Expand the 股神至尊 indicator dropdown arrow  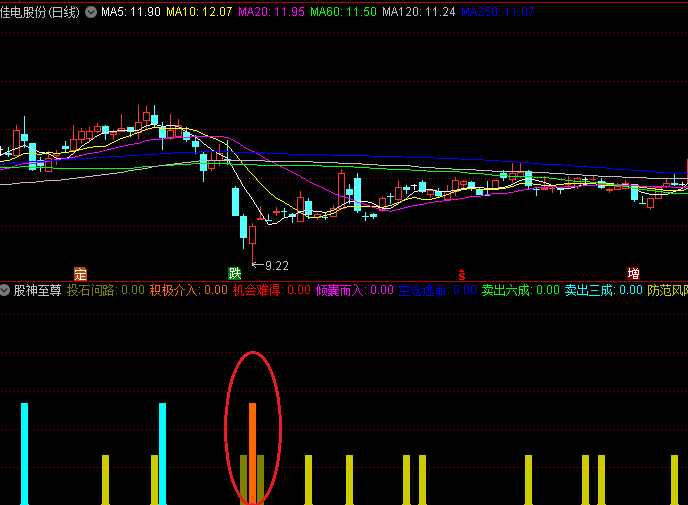(4, 290)
